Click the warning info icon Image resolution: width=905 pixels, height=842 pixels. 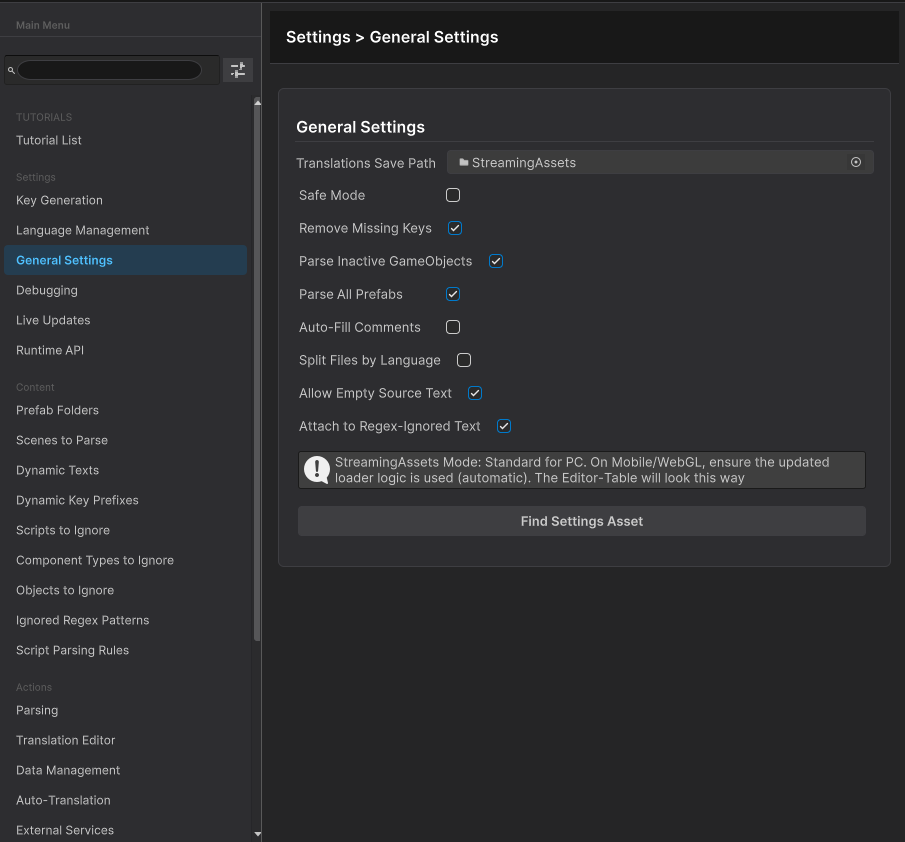click(317, 470)
